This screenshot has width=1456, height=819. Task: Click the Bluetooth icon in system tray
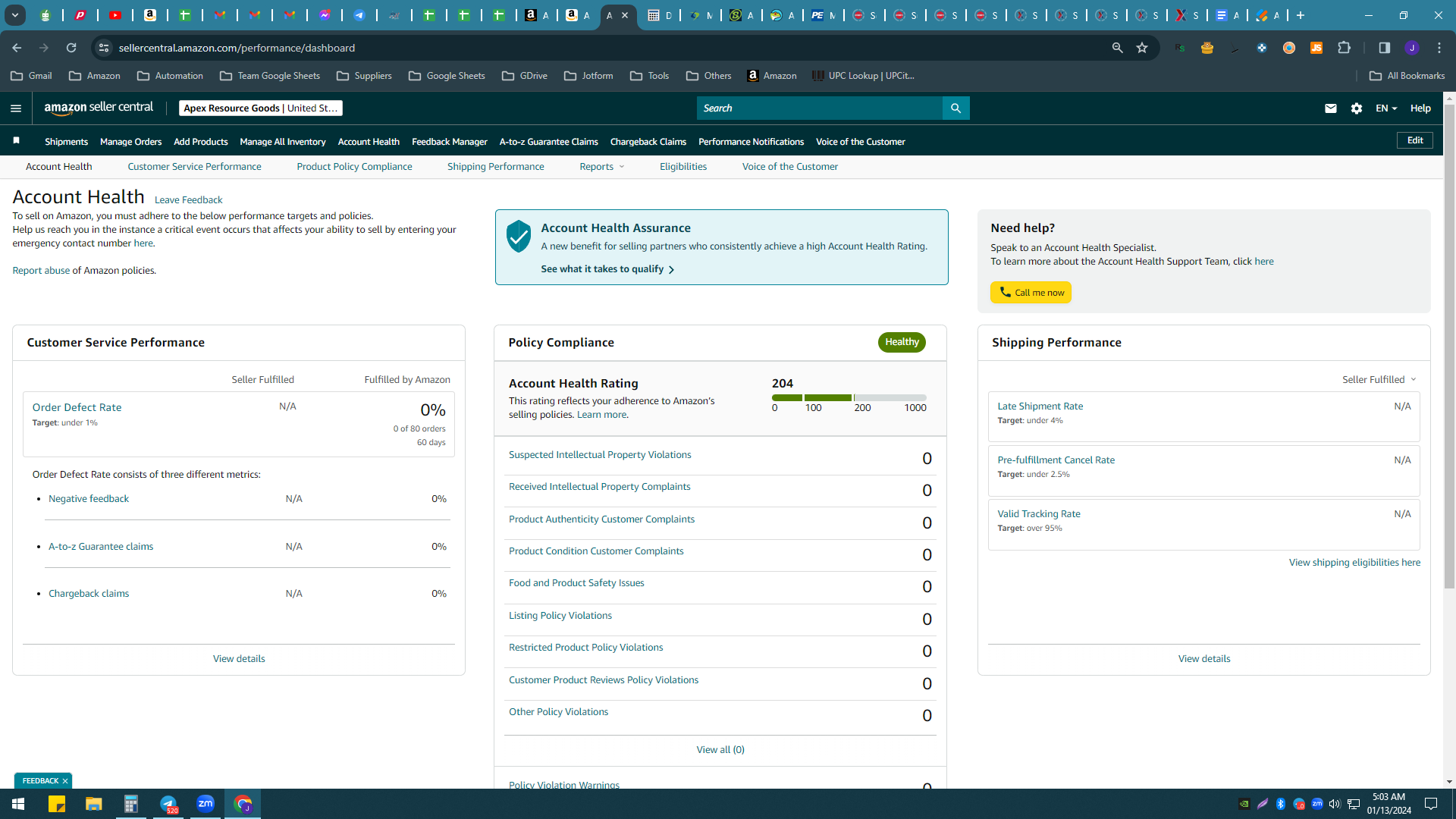(1281, 804)
